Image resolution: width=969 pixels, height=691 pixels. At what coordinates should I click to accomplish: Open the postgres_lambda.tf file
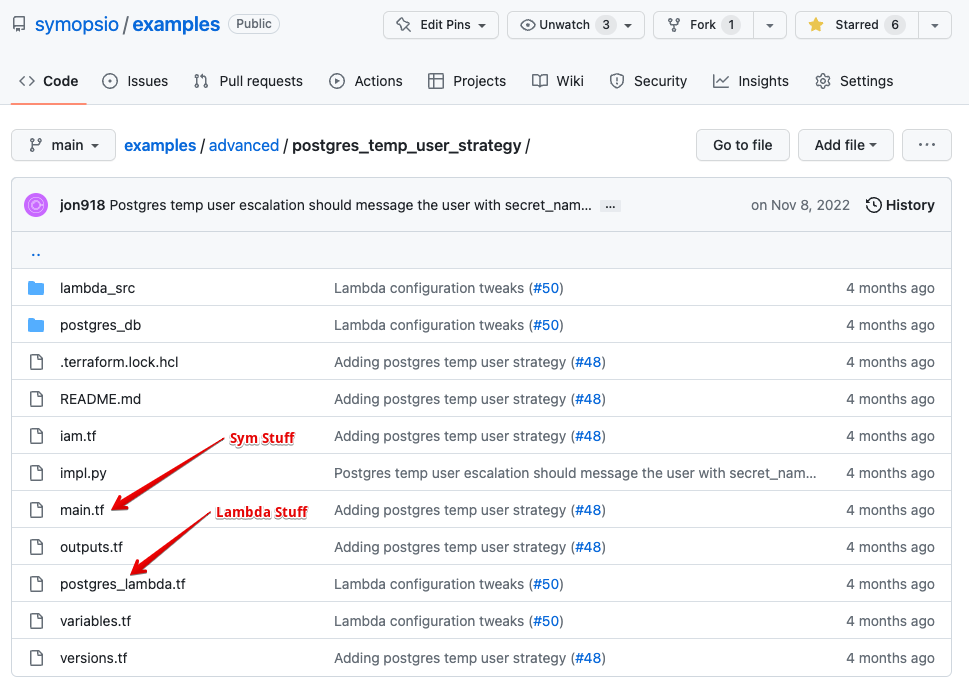point(122,585)
